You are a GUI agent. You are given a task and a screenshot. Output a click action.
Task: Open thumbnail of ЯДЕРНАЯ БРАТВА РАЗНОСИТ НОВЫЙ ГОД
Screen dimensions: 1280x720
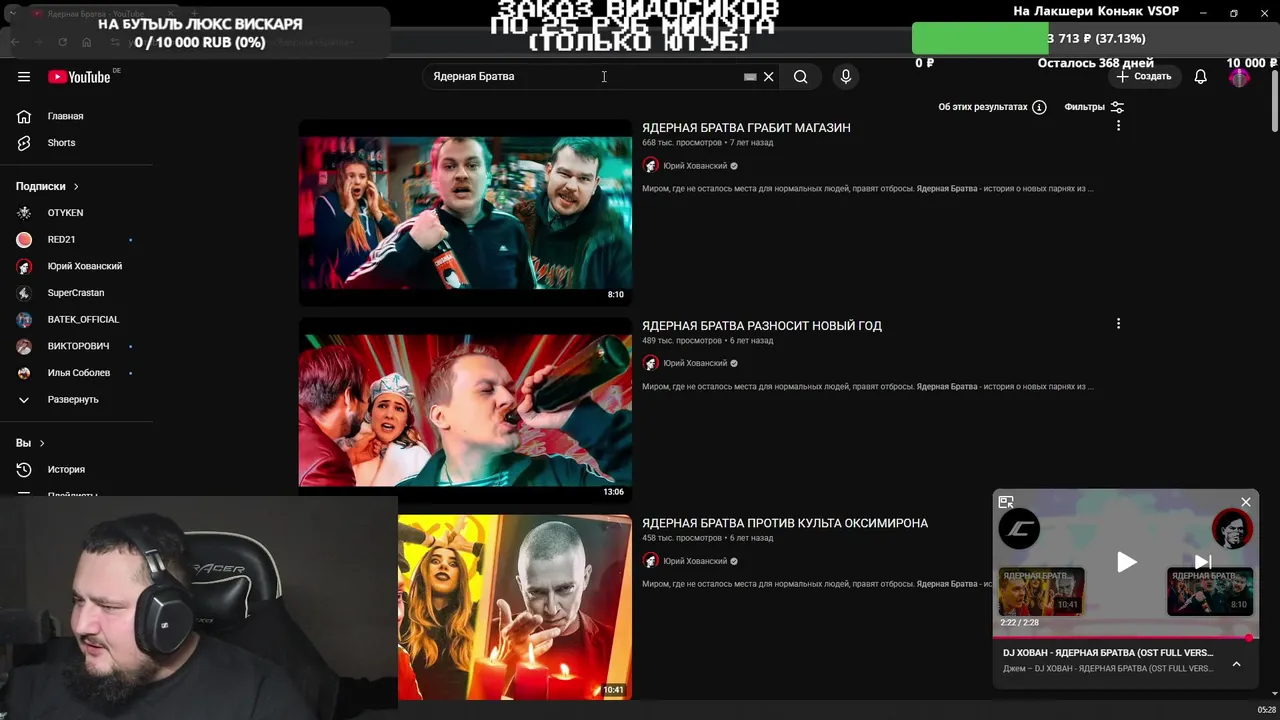pos(465,411)
